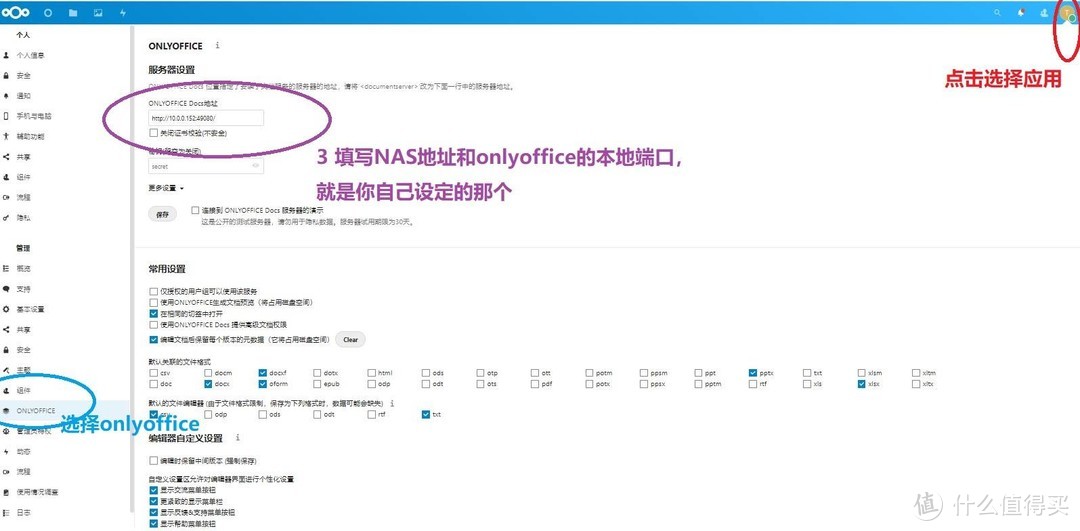Toggle advanced document permissions checkbox
Screen dimensions: 1080x531
click(154, 324)
